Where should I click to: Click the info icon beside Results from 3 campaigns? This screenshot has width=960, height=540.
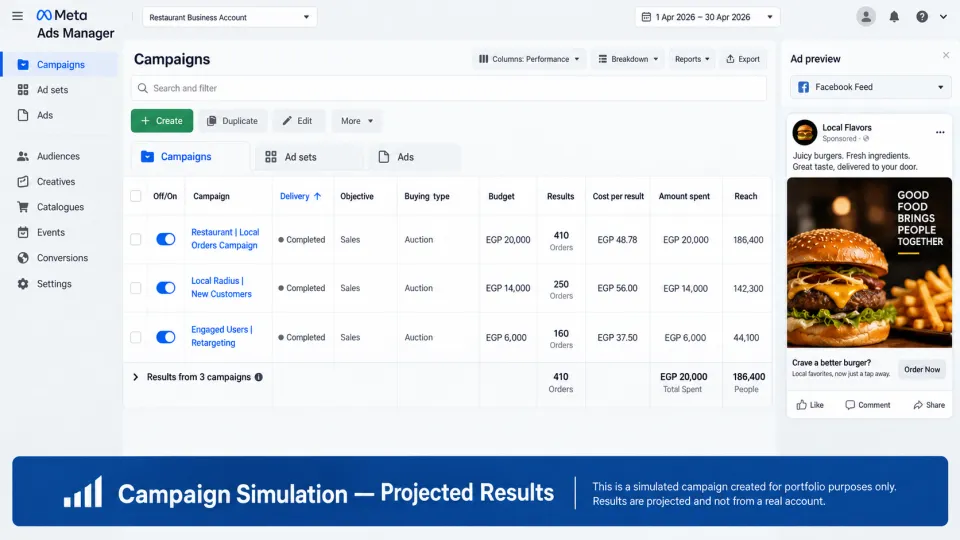click(259, 377)
